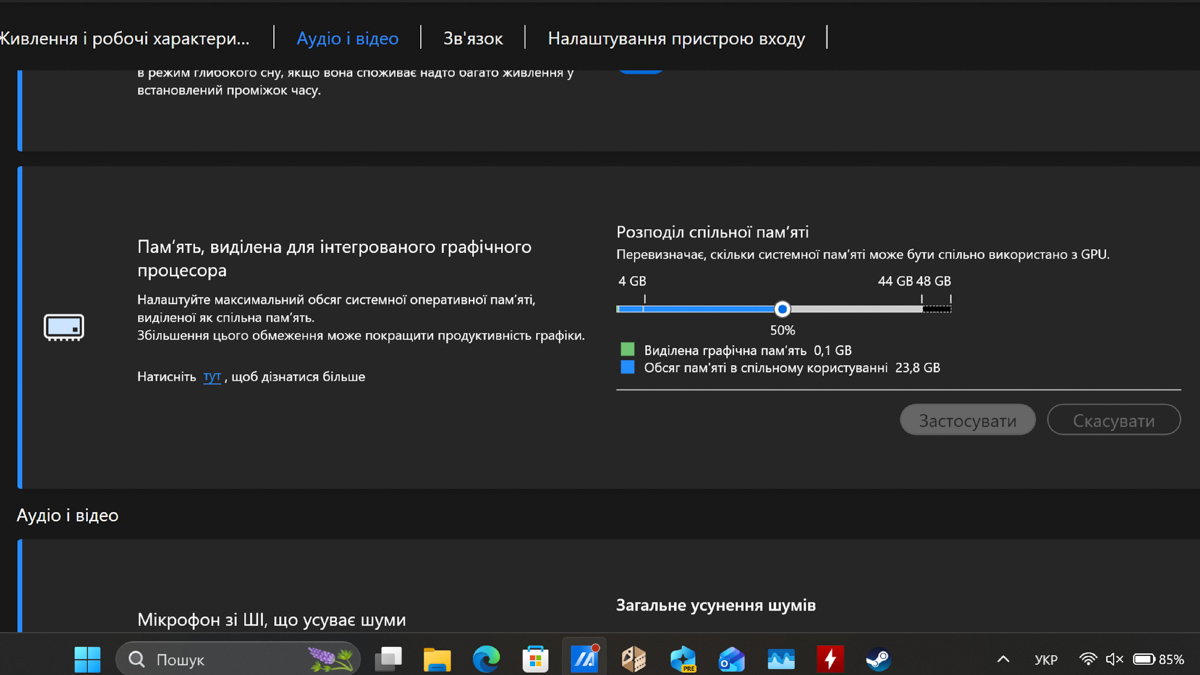Click the Скасувати button
Screen dimensions: 1200x675
[x=1114, y=420]
